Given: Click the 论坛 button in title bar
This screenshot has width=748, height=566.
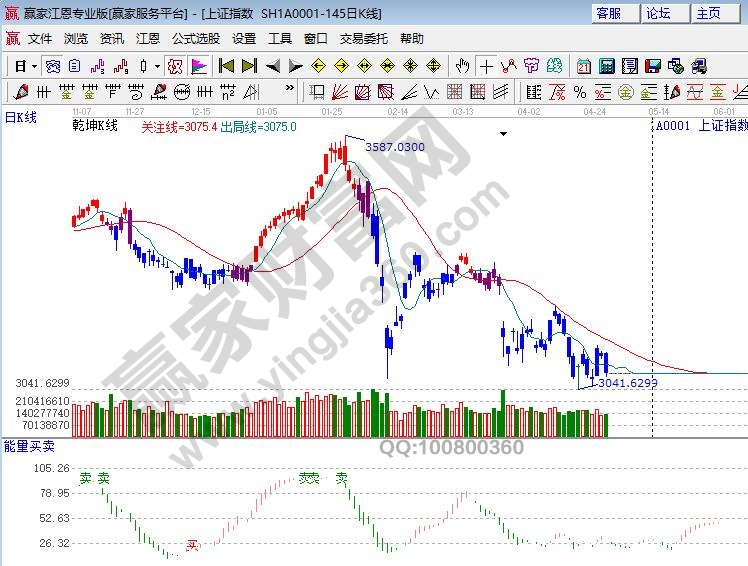Looking at the screenshot, I should tap(658, 13).
